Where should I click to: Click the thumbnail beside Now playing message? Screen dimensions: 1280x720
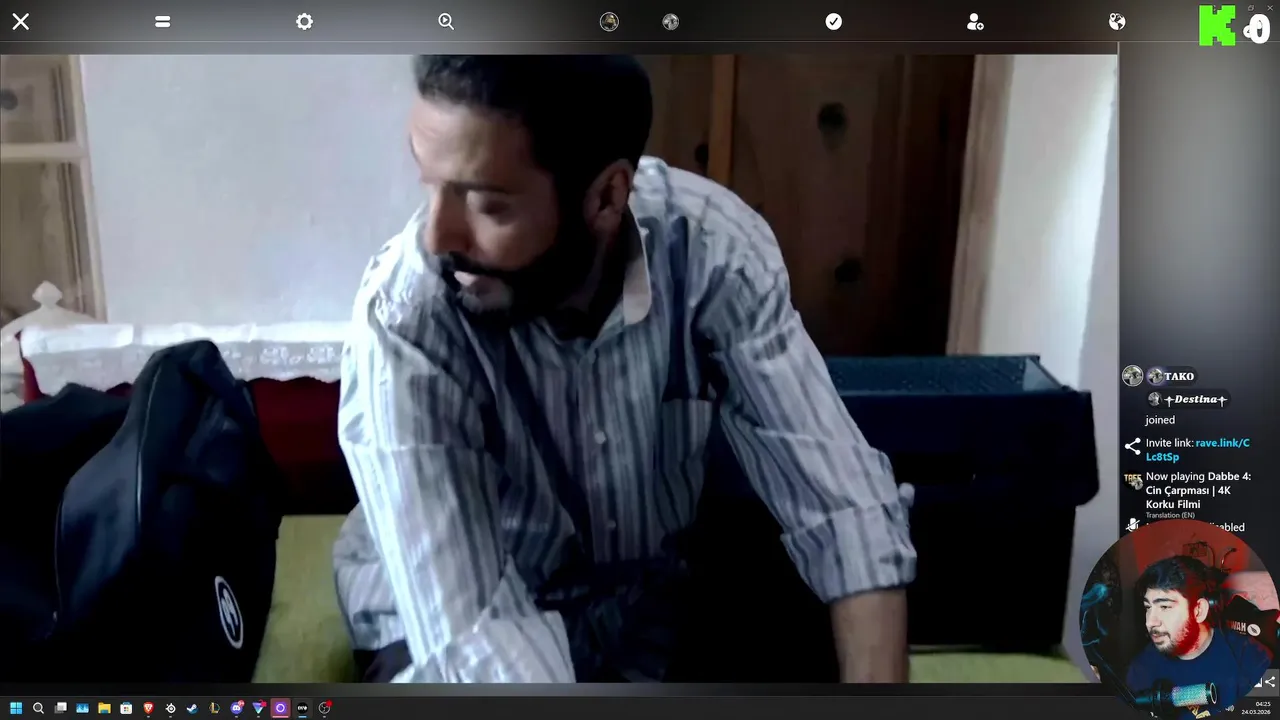pos(1132,481)
